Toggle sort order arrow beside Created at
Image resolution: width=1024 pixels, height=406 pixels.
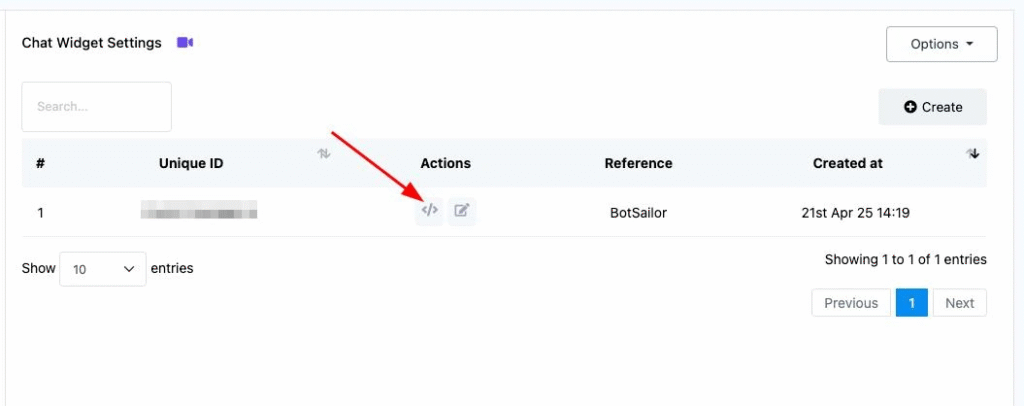click(973, 154)
